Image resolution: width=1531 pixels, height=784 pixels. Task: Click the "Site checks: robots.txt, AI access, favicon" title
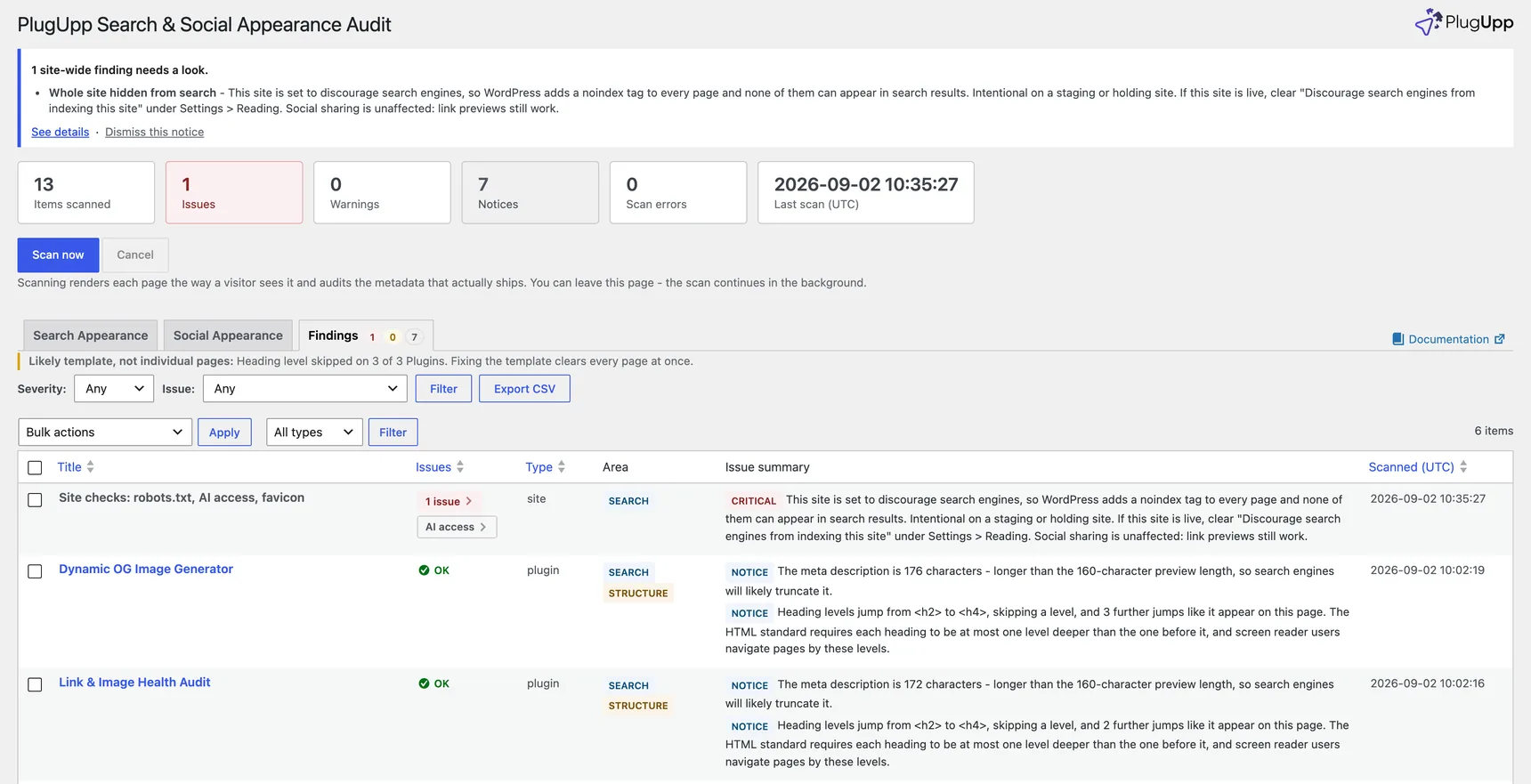coord(182,497)
